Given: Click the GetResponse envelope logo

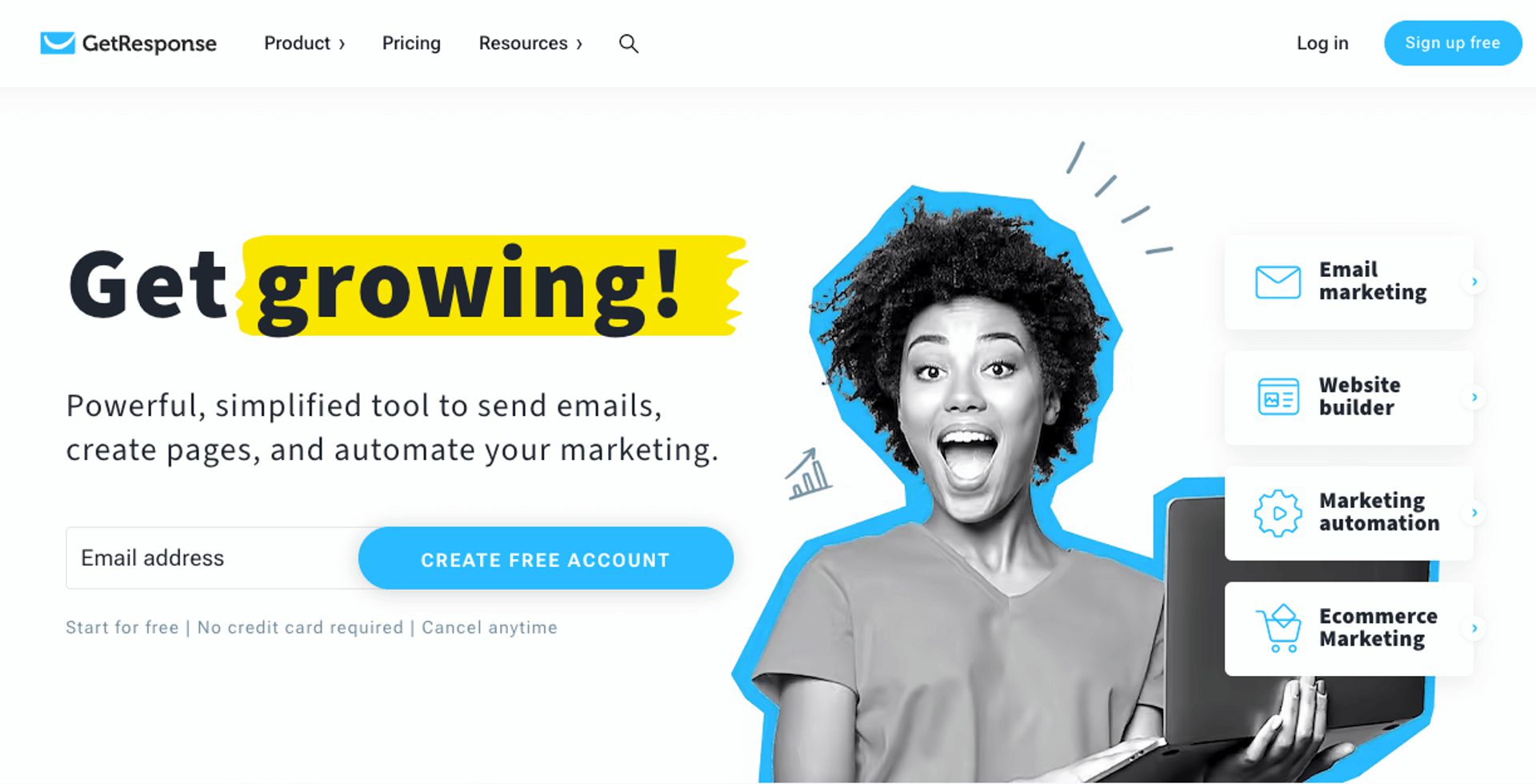Looking at the screenshot, I should [x=58, y=42].
